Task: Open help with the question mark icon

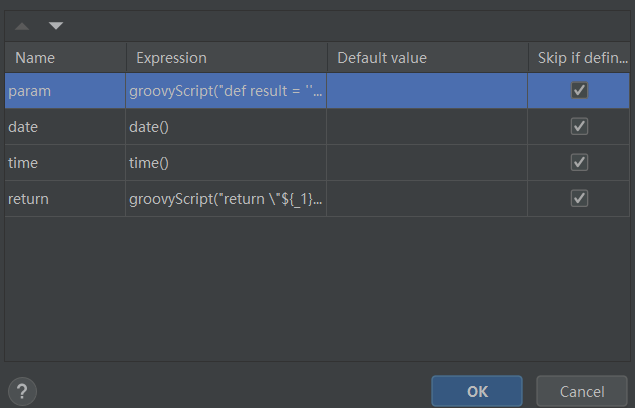Action: tap(22, 391)
